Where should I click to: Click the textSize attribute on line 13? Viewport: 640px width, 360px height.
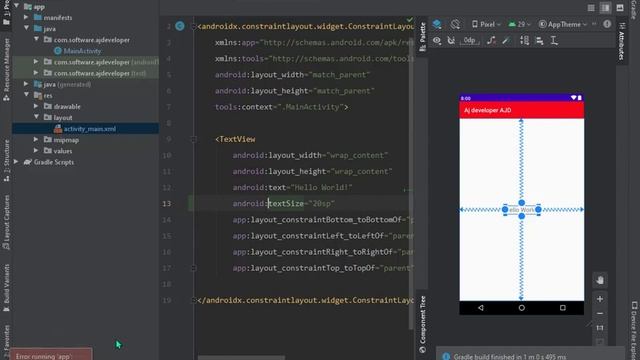(286, 203)
